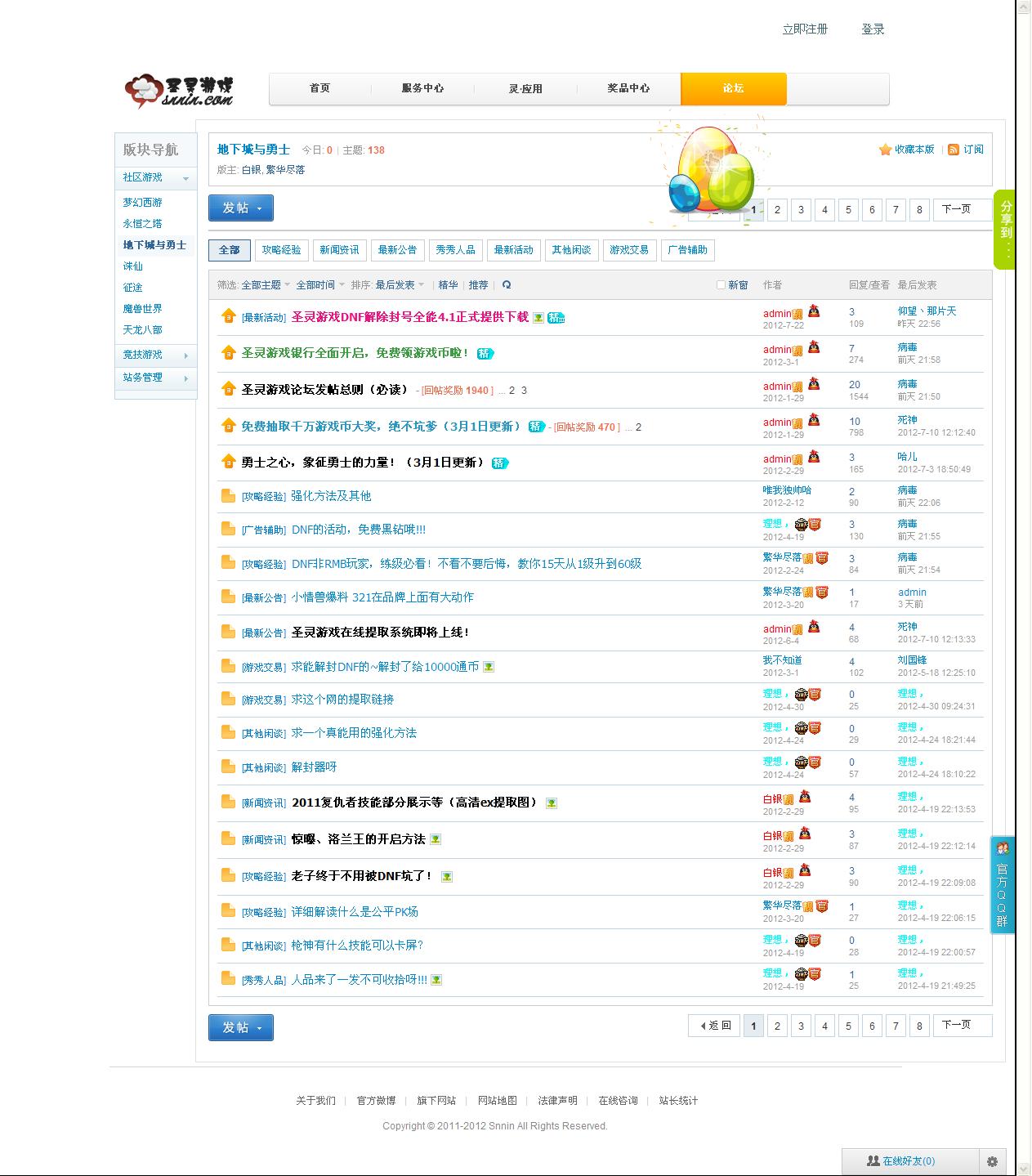Click the 分享到 green share tab
This screenshot has height=1176, width=1032.
point(1004,230)
